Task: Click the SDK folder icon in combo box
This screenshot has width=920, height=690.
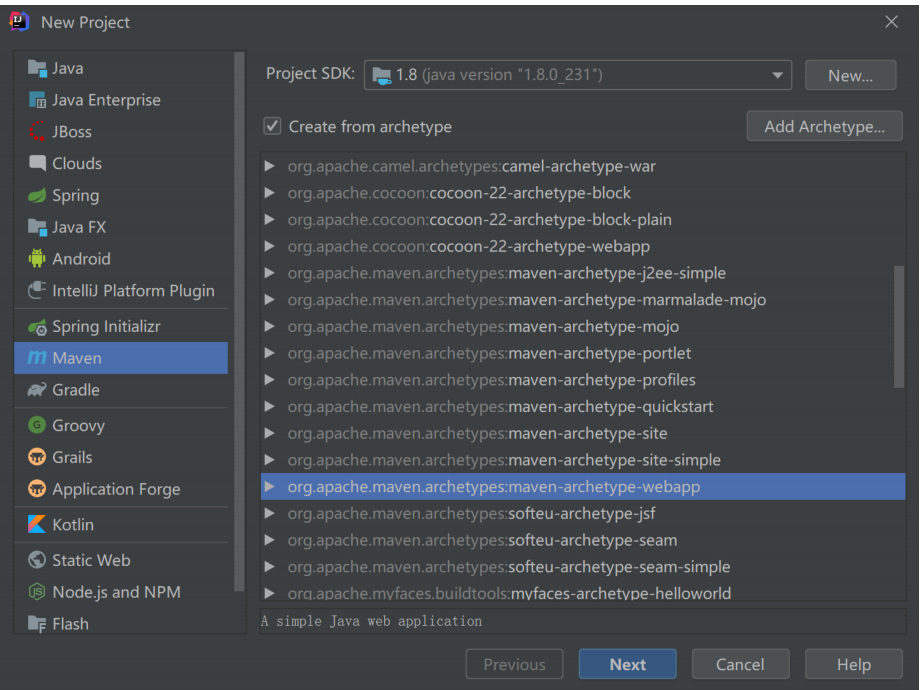Action: point(382,75)
